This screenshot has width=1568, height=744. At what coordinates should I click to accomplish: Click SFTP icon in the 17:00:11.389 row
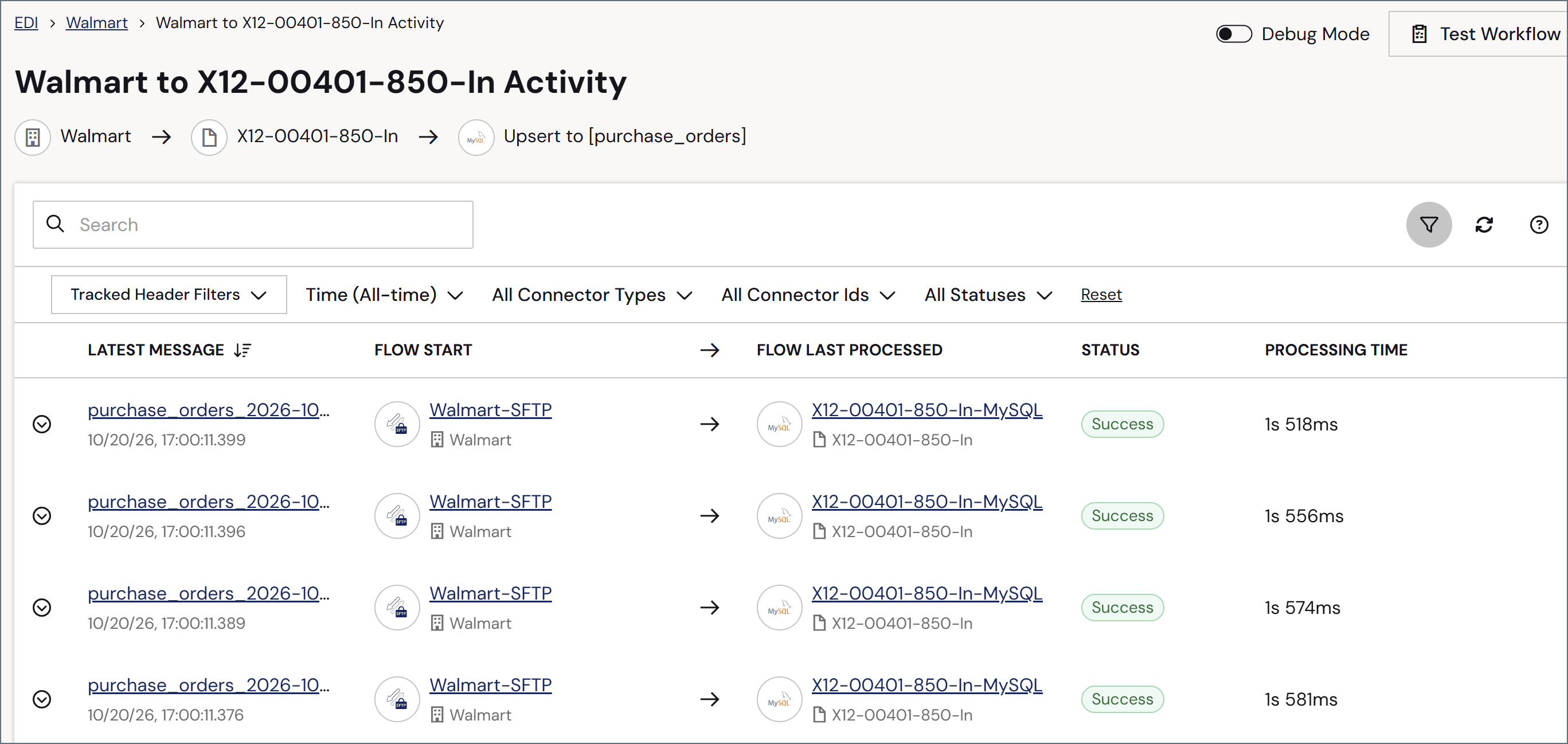[x=397, y=607]
